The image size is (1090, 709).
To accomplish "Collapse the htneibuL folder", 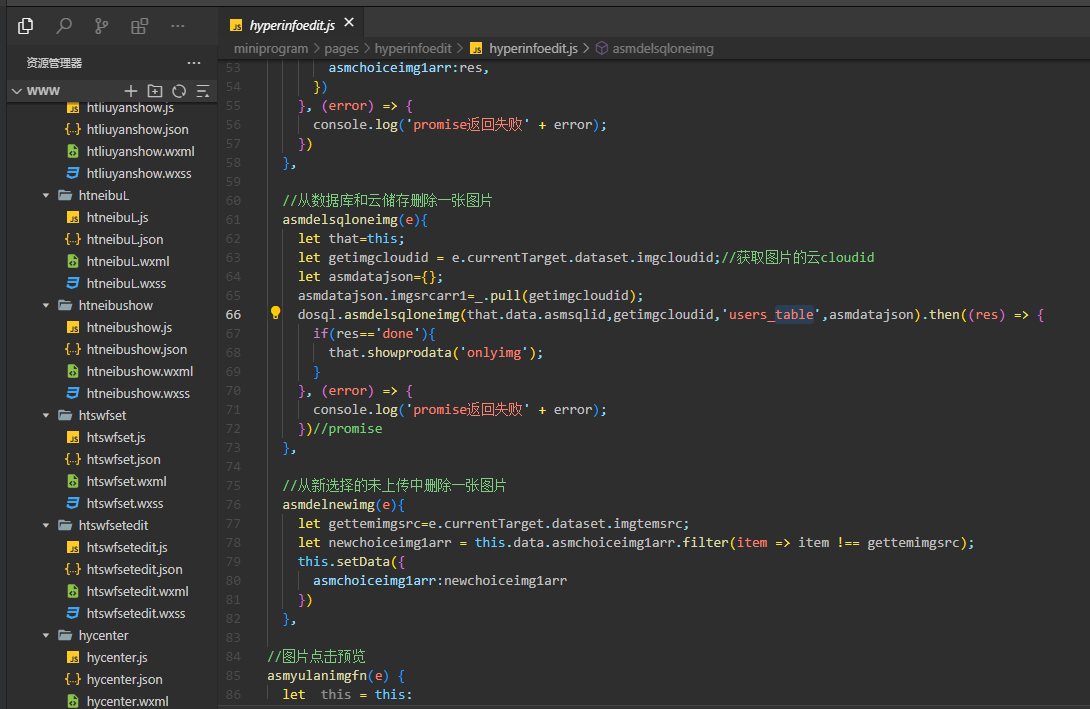I will pyautogui.click(x=46, y=195).
